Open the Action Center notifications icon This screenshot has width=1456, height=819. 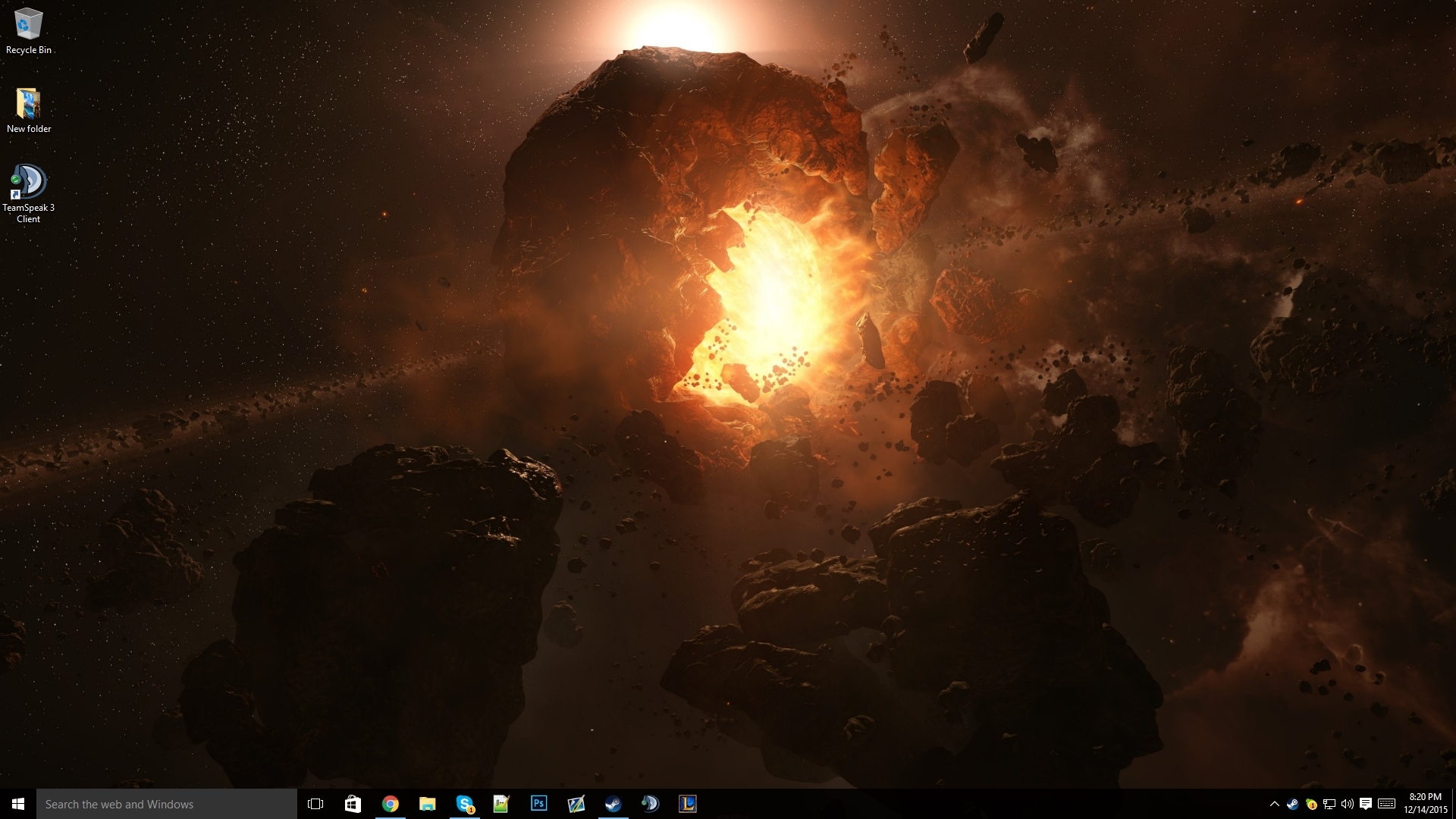[1366, 804]
